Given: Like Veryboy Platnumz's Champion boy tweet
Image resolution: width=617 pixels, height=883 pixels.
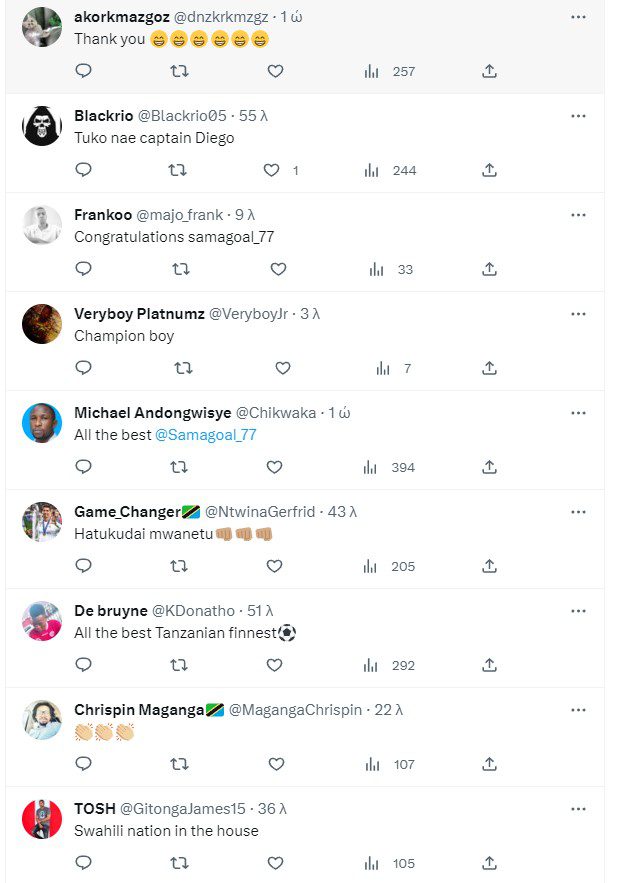Looking at the screenshot, I should click(282, 368).
